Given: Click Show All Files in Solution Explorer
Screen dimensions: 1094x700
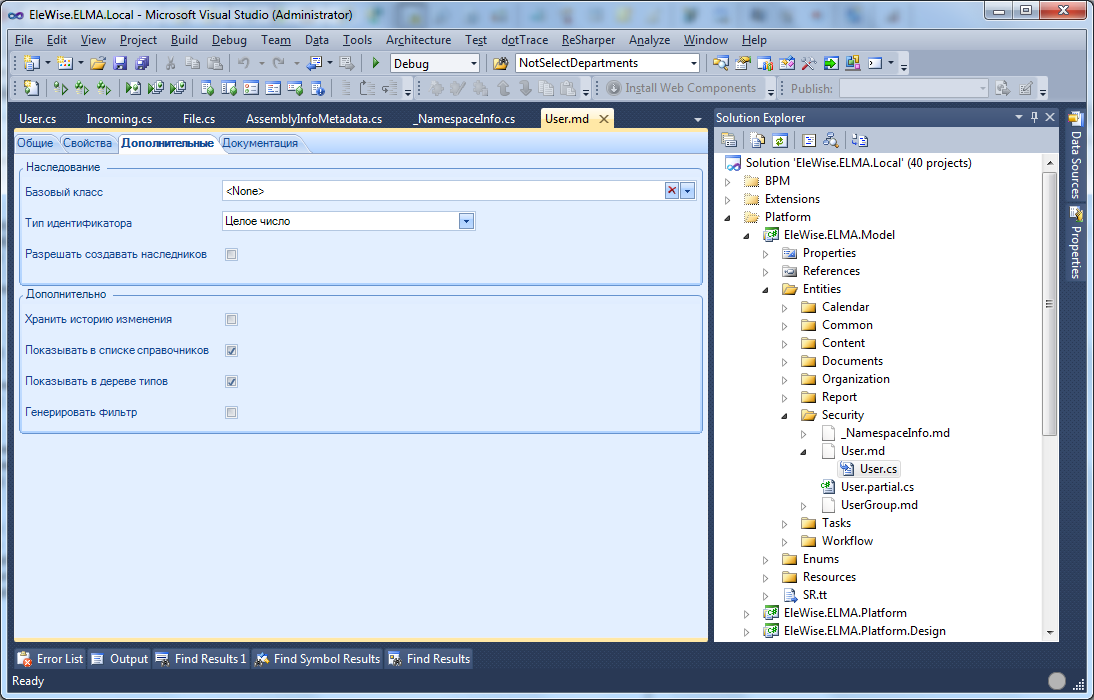Looking at the screenshot, I should pyautogui.click(x=757, y=140).
